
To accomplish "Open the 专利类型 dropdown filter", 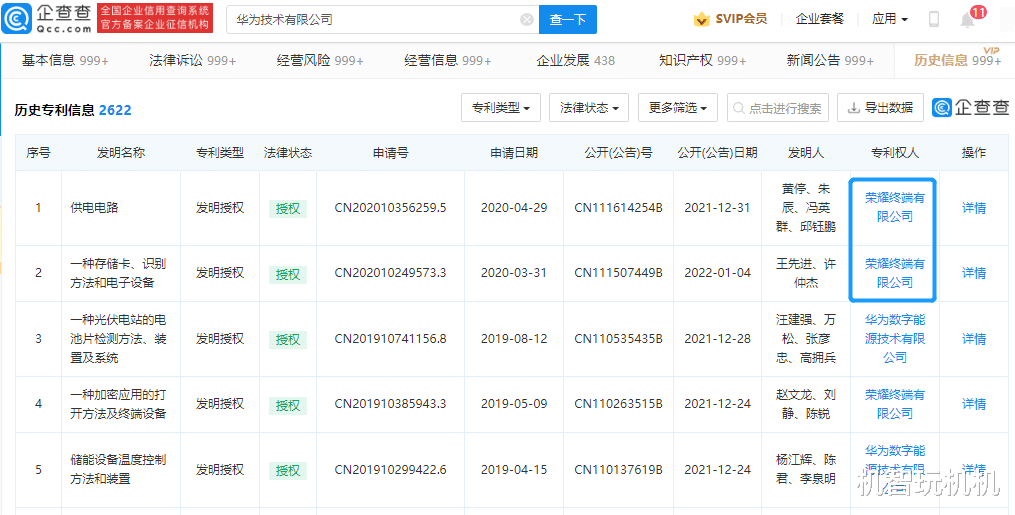I will (501, 108).
